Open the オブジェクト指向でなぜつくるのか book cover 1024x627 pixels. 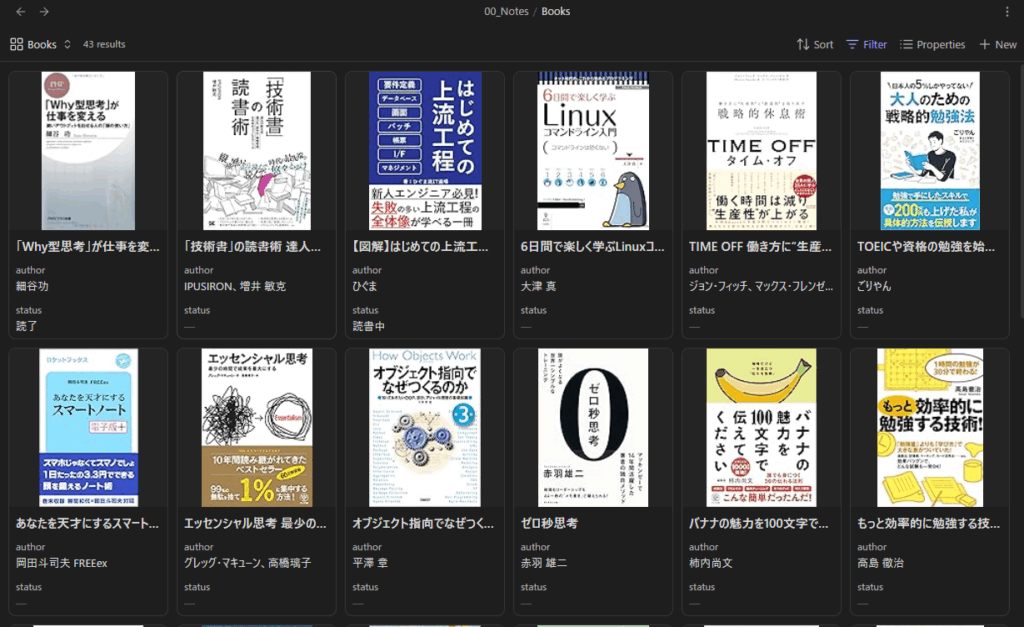click(x=425, y=428)
